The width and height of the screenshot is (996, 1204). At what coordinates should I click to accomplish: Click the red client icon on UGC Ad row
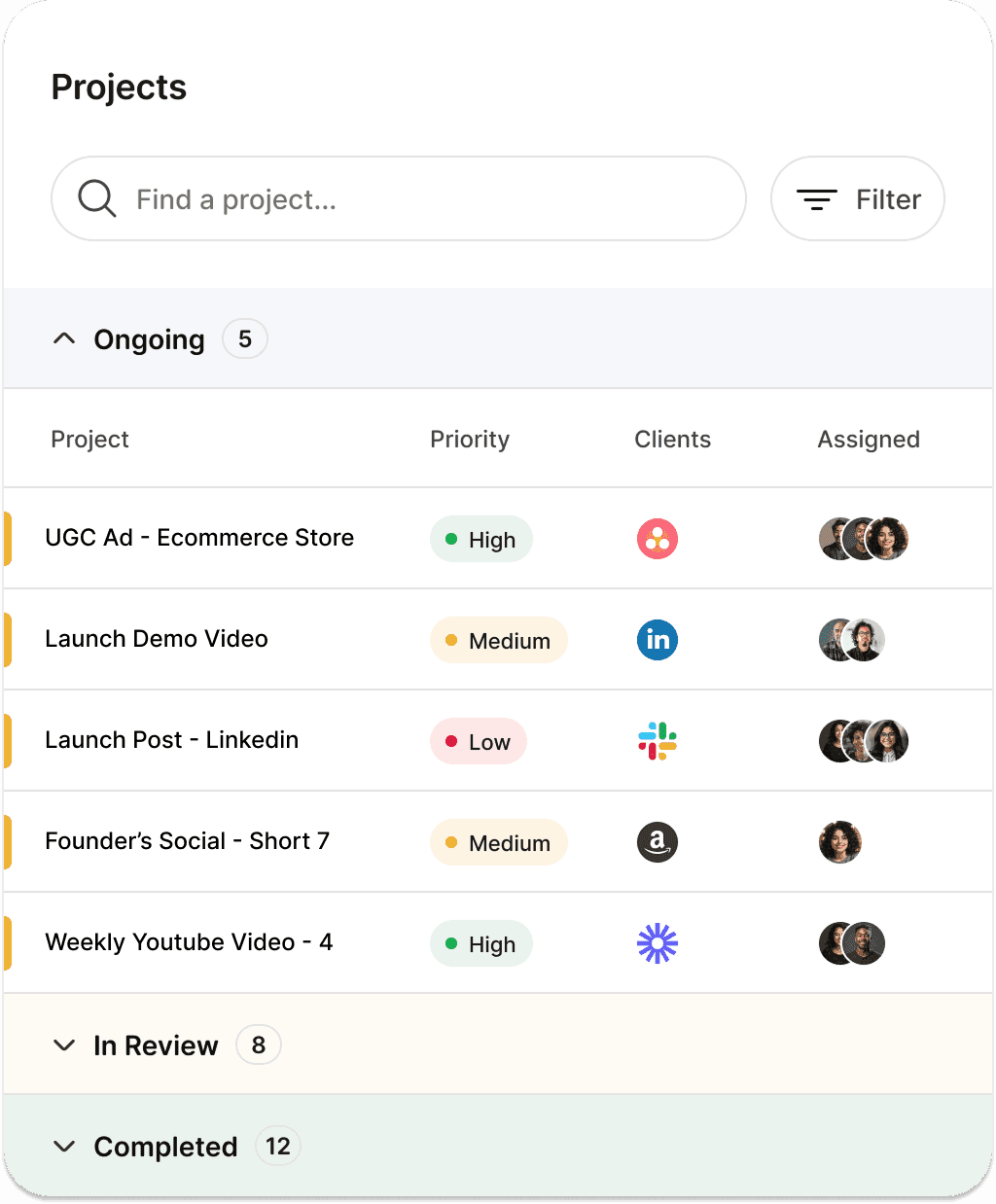click(x=658, y=539)
